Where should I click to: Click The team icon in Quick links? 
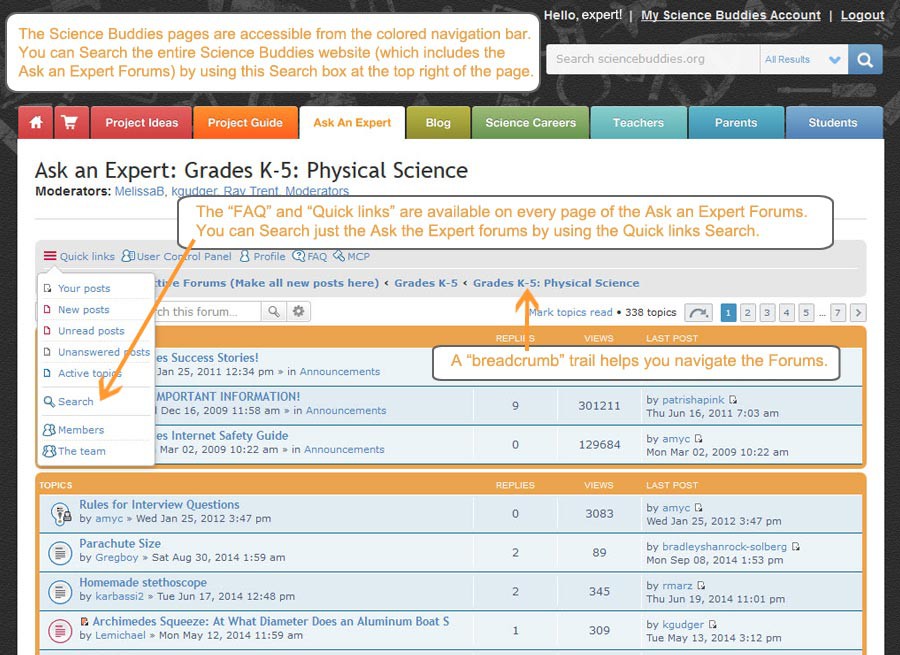(x=49, y=451)
